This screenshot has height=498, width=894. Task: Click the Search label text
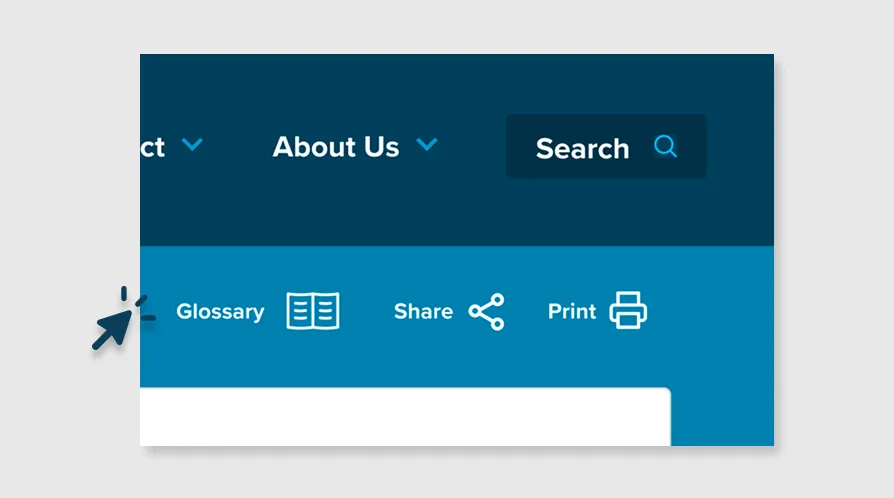(582, 149)
